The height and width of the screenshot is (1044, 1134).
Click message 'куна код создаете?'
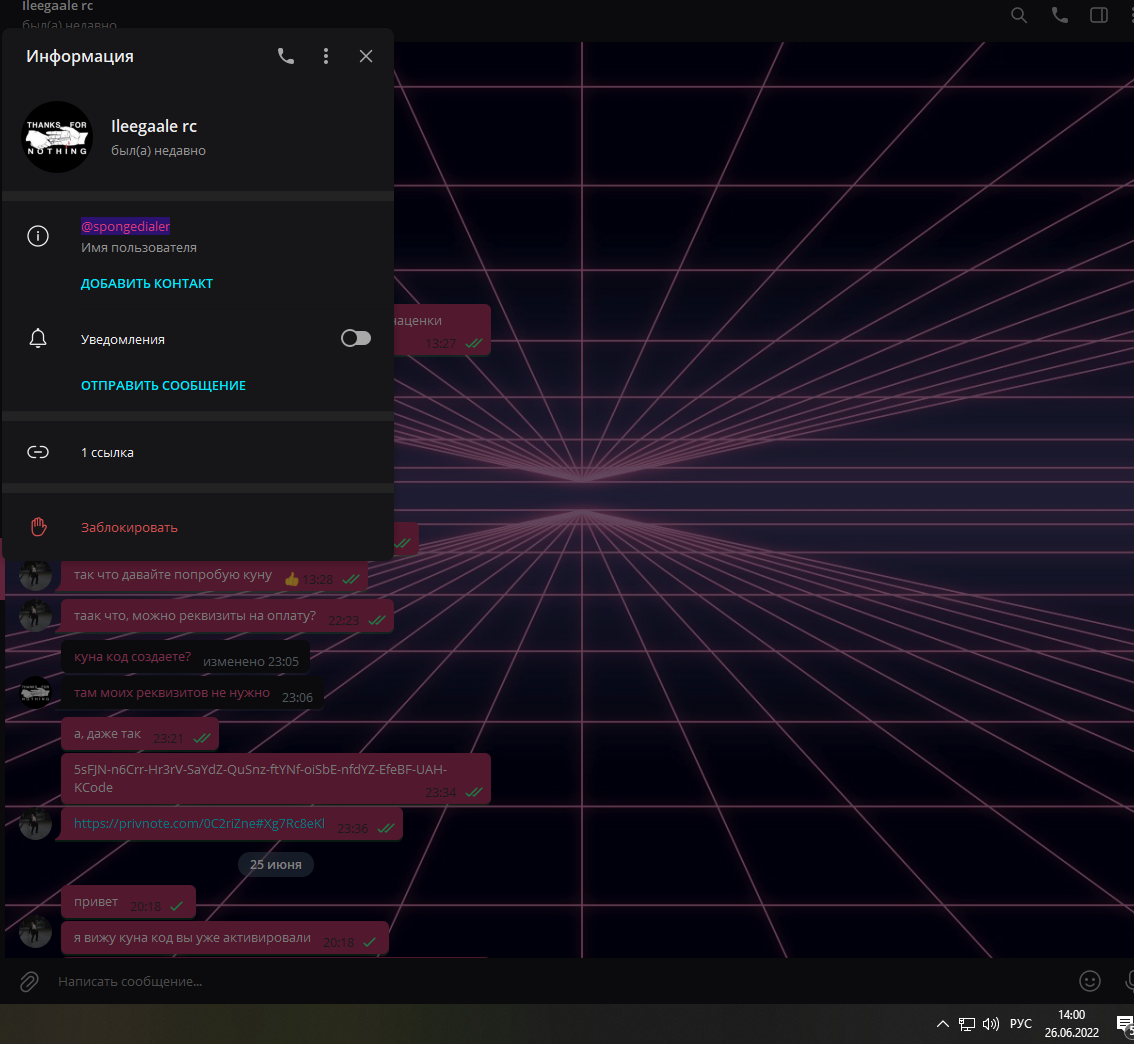click(185, 656)
